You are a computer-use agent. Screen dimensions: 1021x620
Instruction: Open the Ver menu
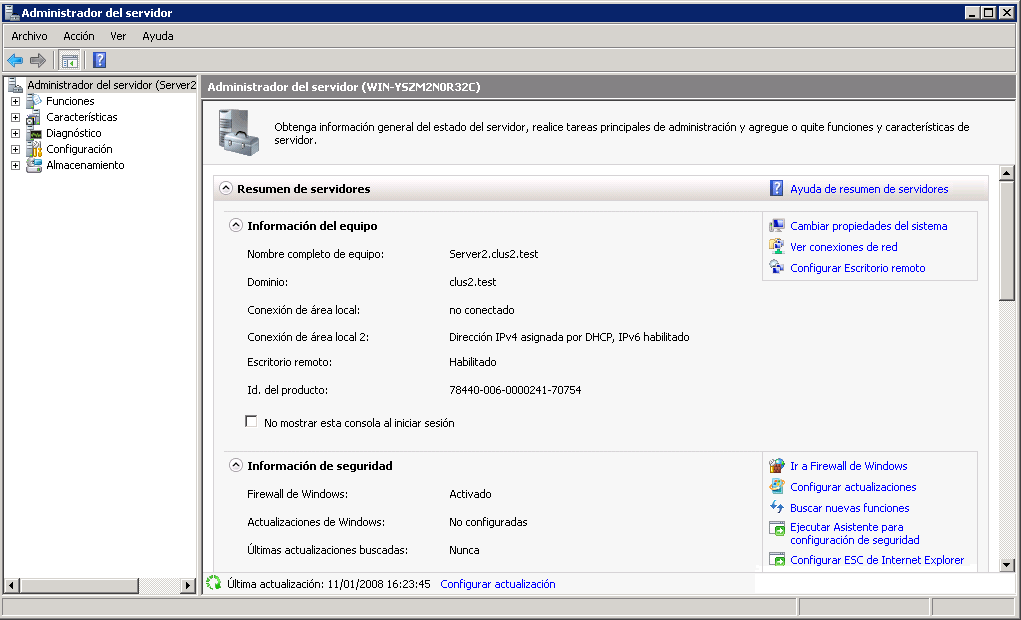[x=118, y=36]
